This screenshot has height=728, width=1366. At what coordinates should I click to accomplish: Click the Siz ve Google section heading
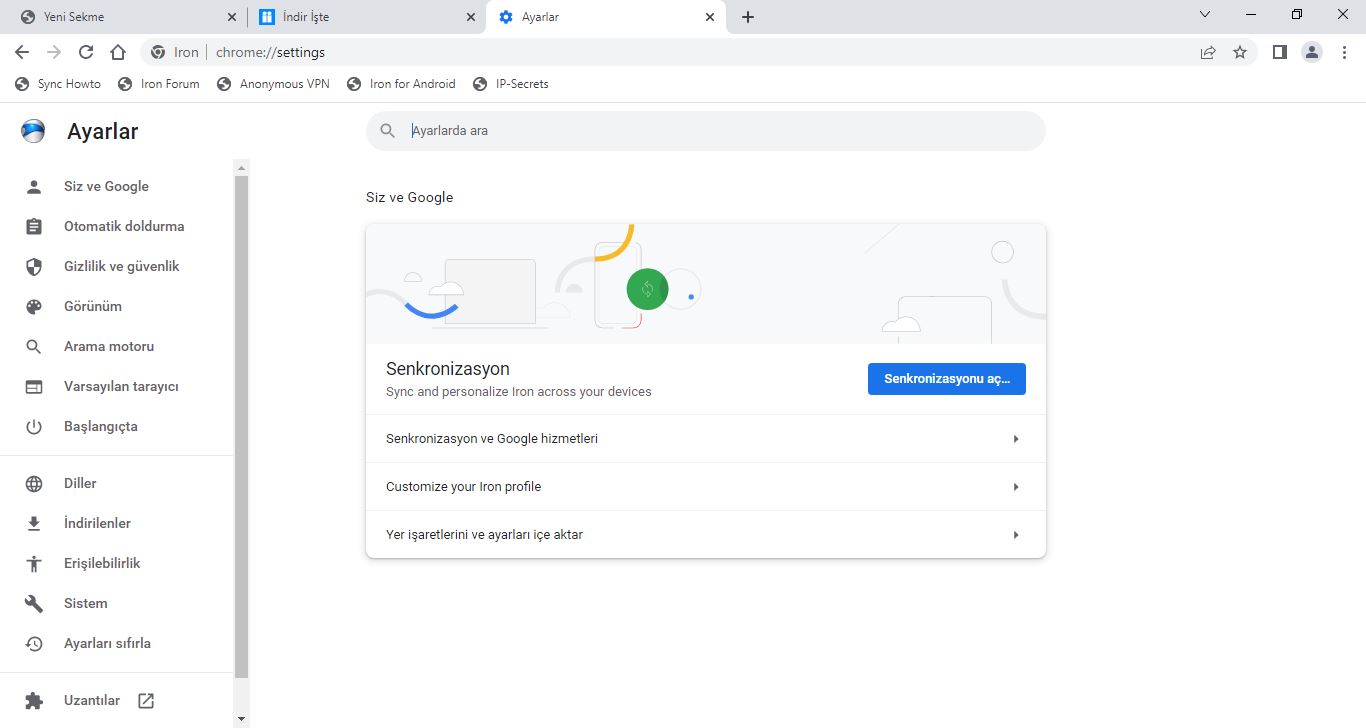click(410, 197)
